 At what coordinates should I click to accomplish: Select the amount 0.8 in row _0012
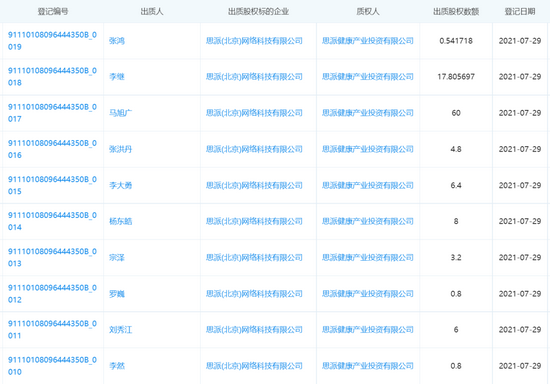coord(456,294)
